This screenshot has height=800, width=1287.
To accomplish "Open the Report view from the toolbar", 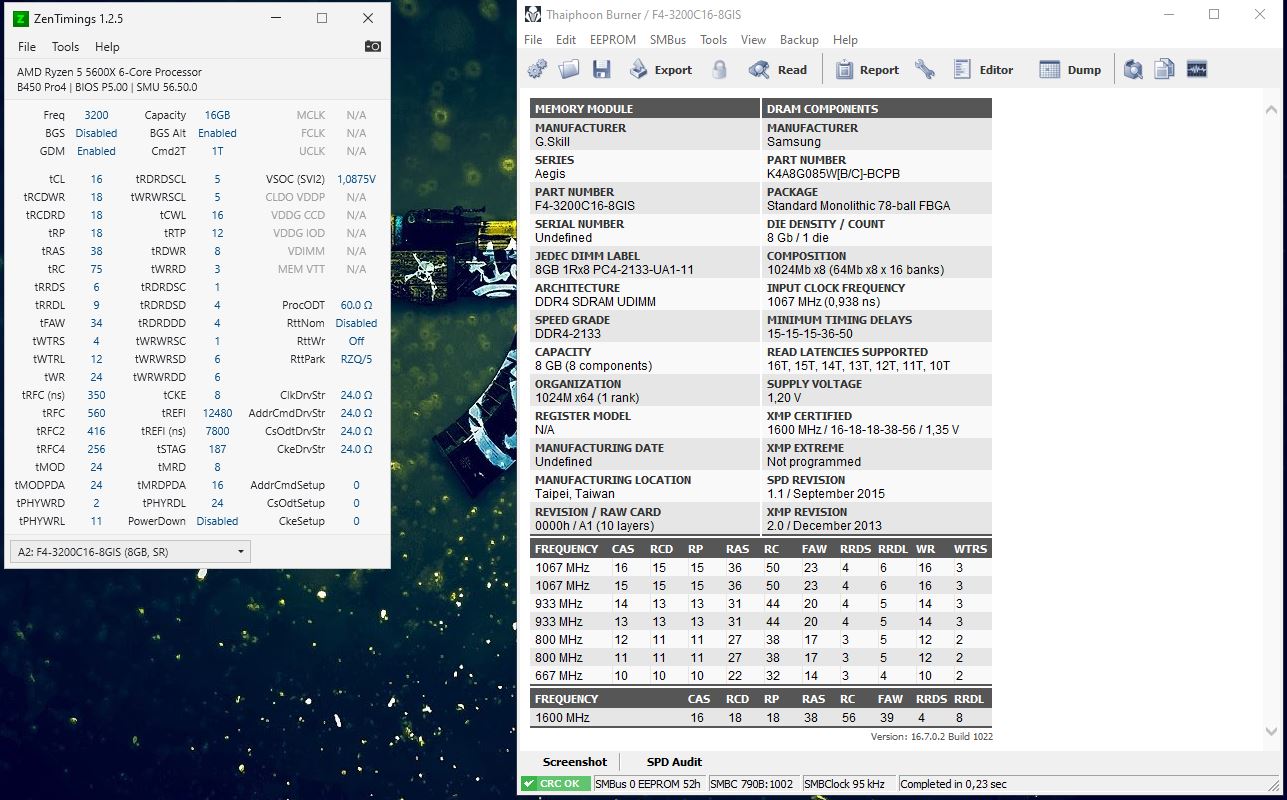I will pos(867,70).
